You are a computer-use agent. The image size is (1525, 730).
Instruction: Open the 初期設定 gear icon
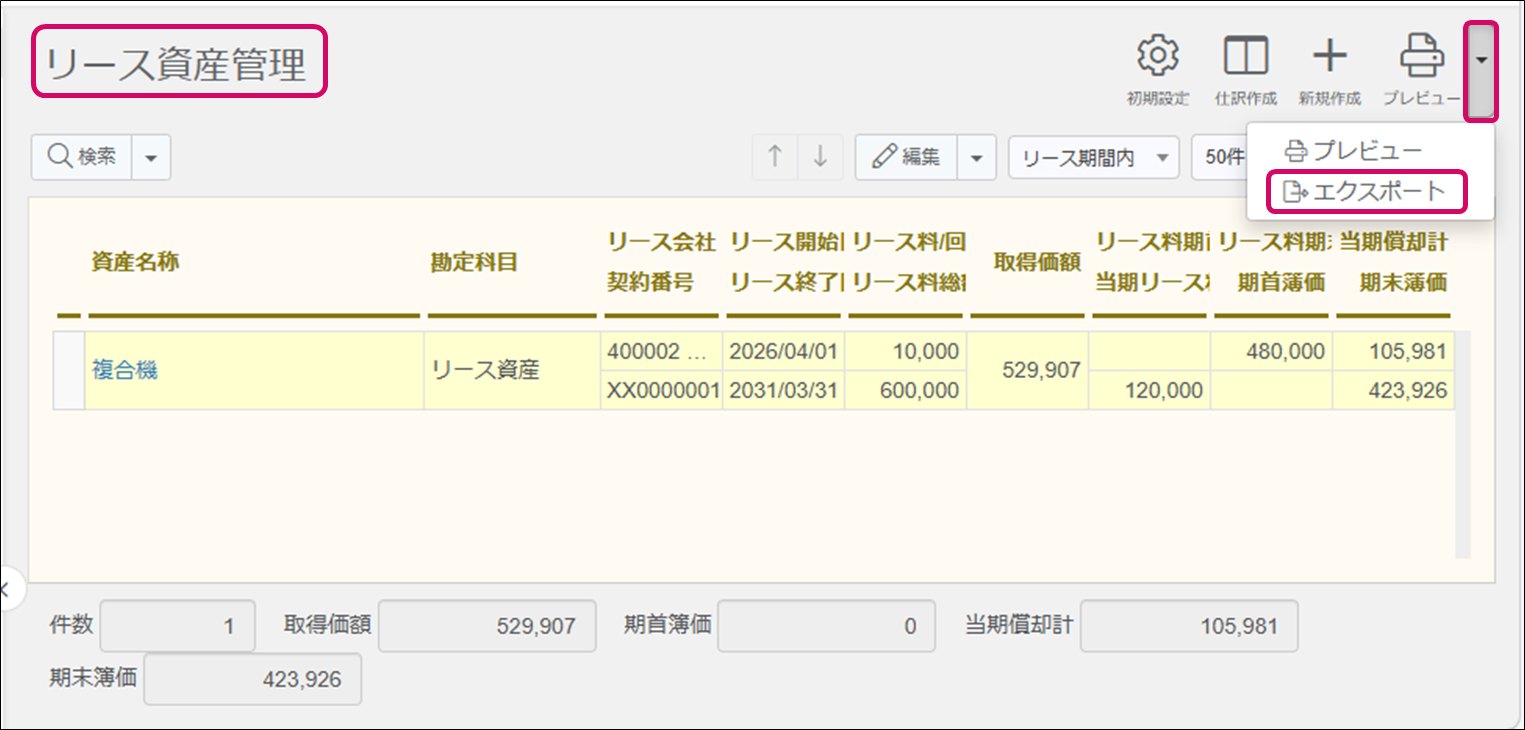pos(1158,68)
